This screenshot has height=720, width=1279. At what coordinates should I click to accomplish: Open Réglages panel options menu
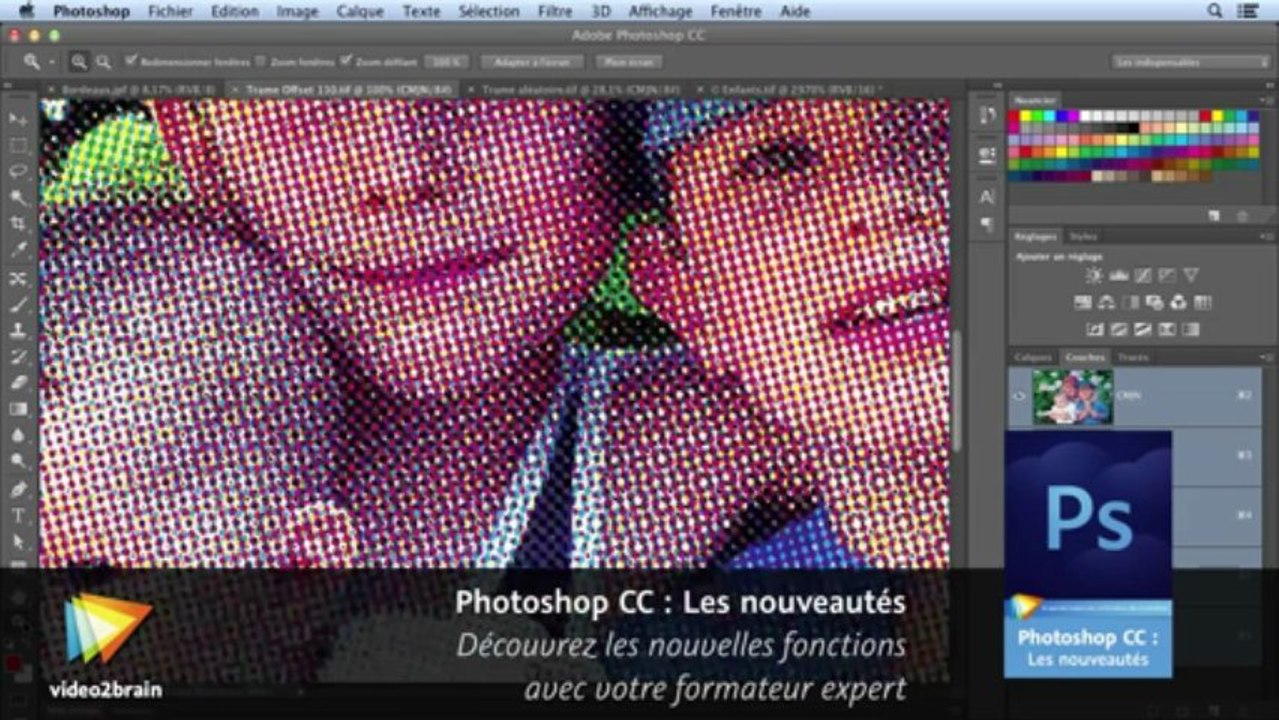click(1265, 237)
